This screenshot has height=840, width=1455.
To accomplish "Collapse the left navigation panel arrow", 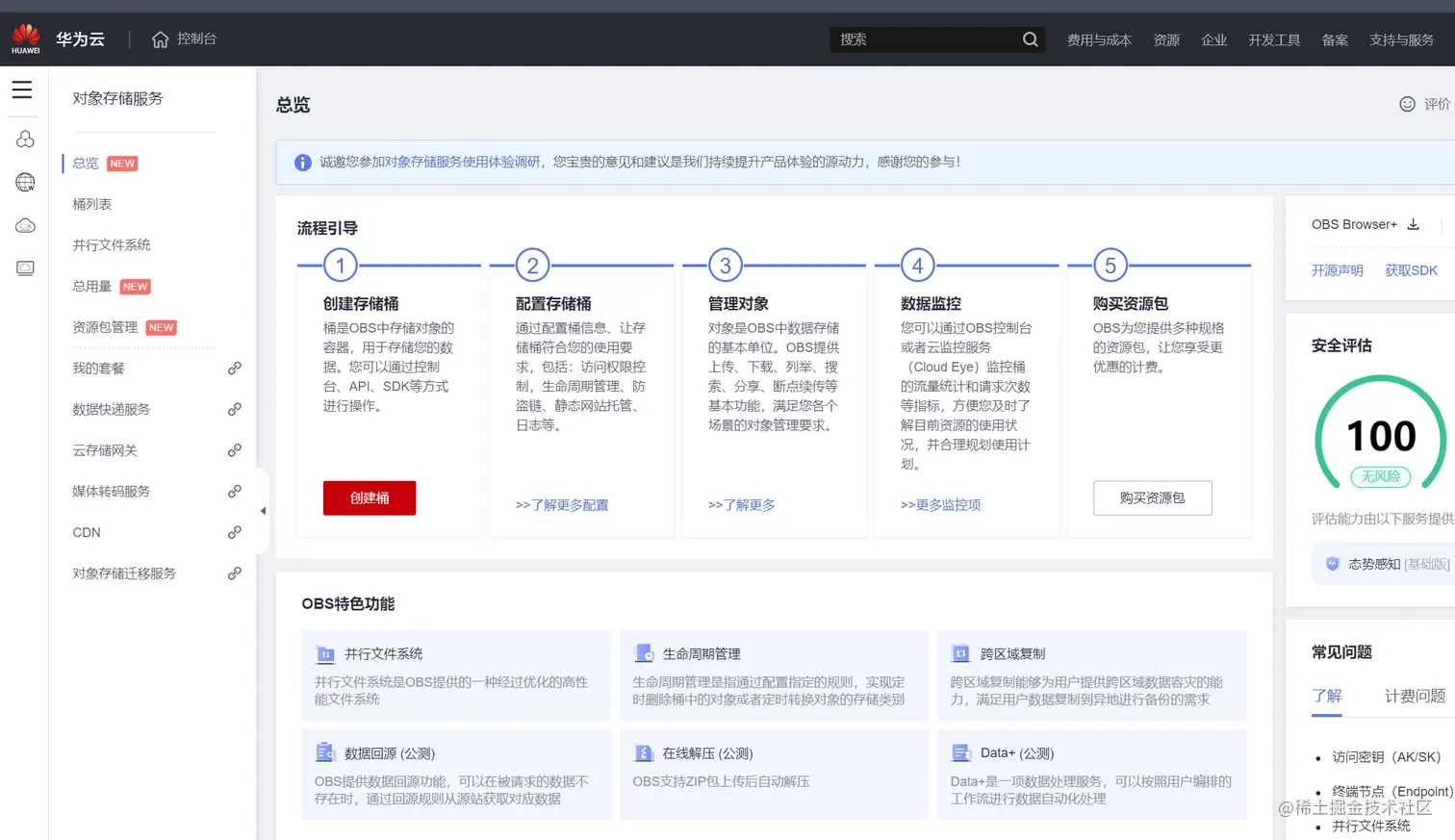I will coord(263,511).
